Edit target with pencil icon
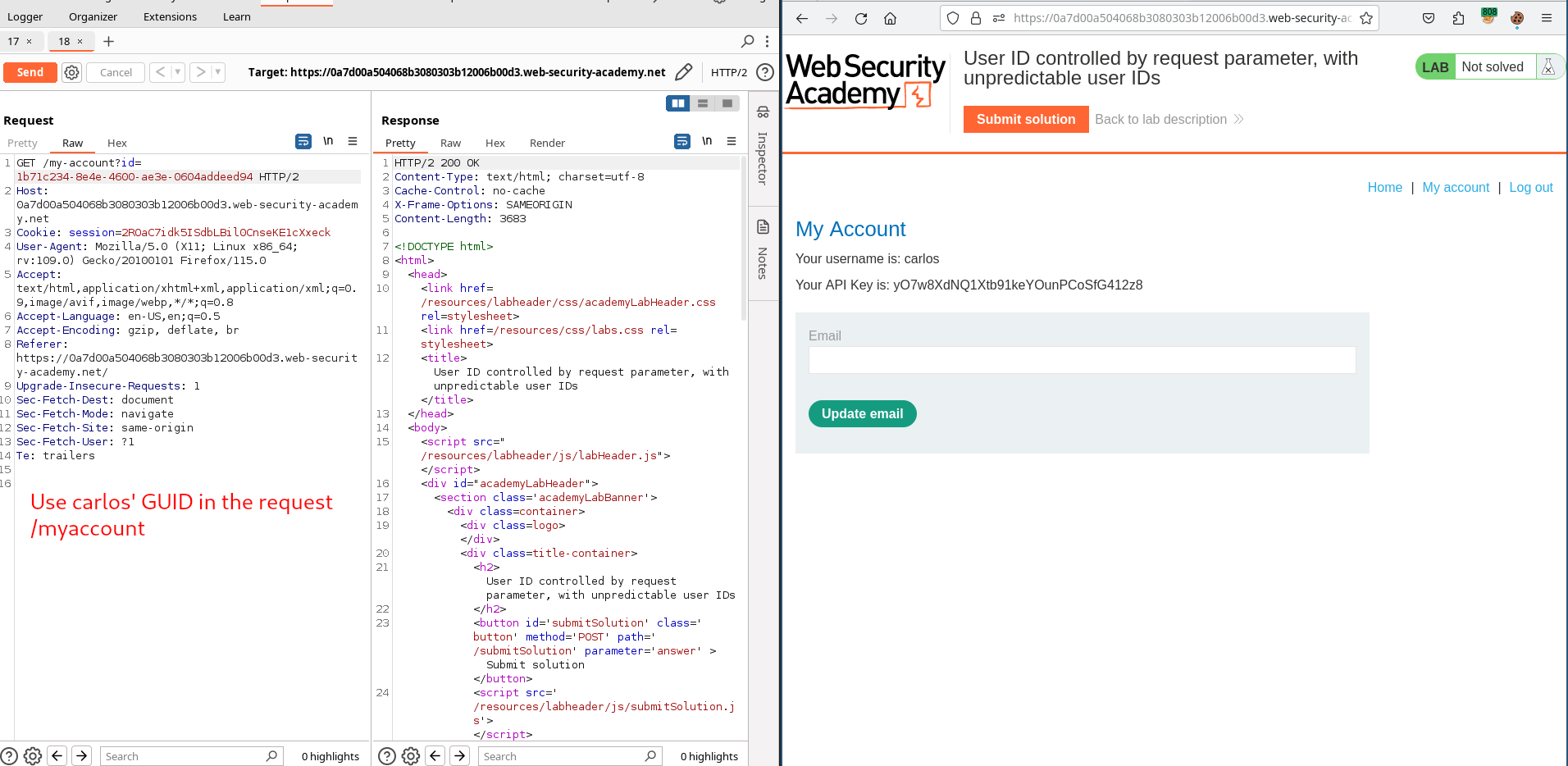The image size is (1568, 766). tap(683, 72)
